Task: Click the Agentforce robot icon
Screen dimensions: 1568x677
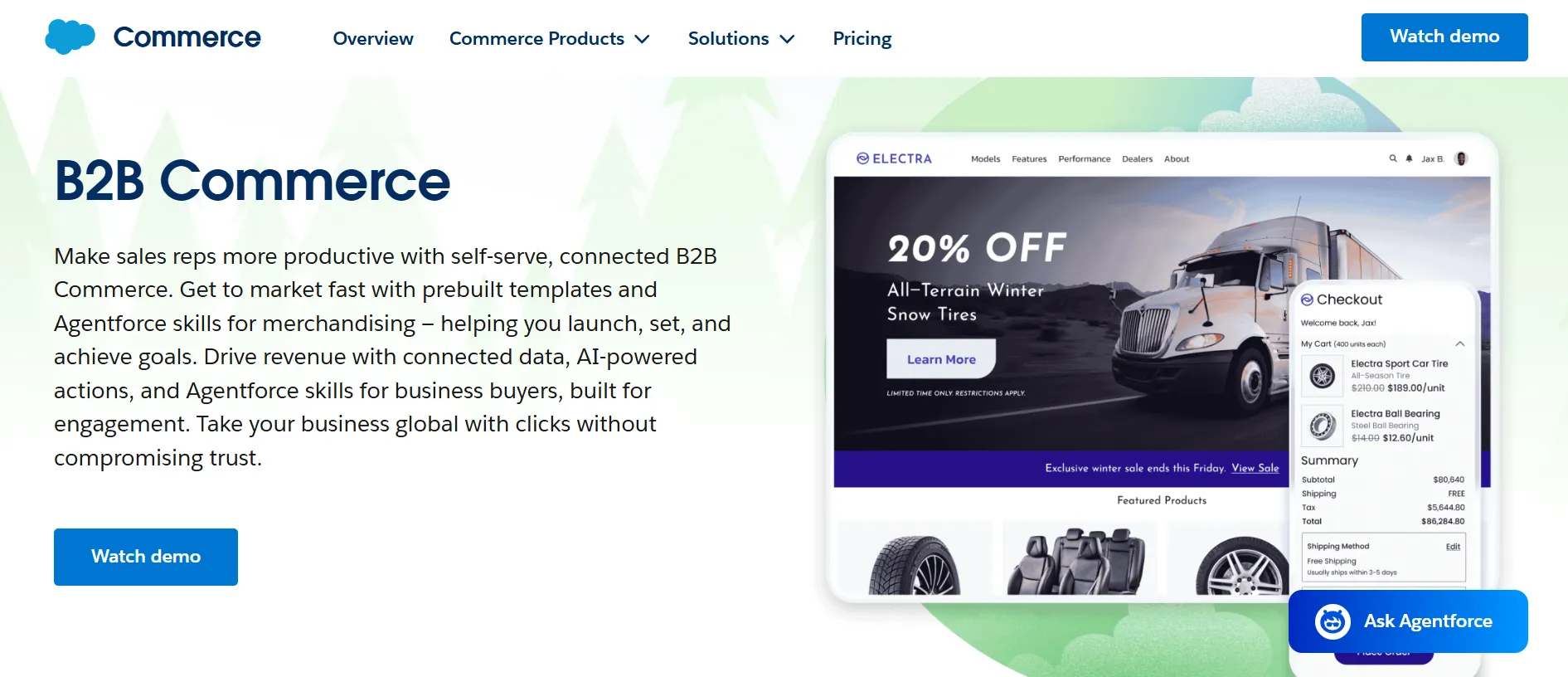Action: pos(1333,621)
